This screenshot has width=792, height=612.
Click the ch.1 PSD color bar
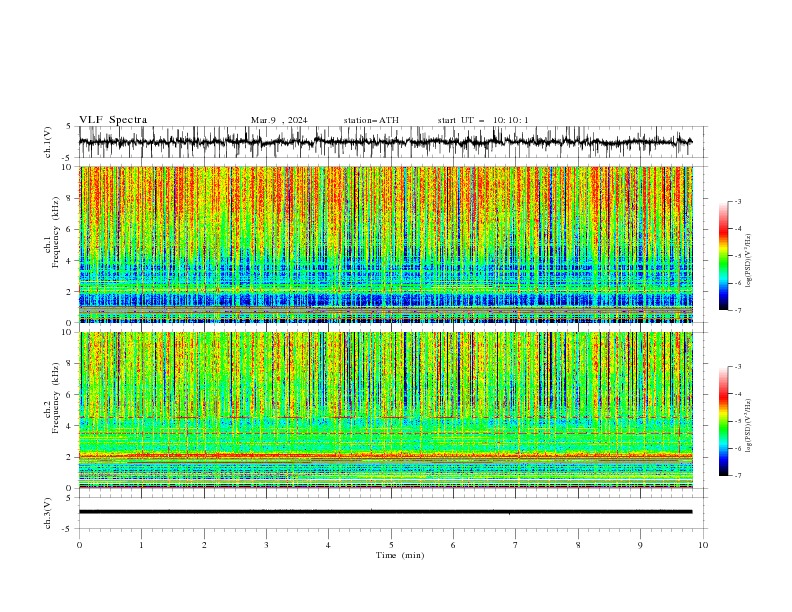point(723,256)
